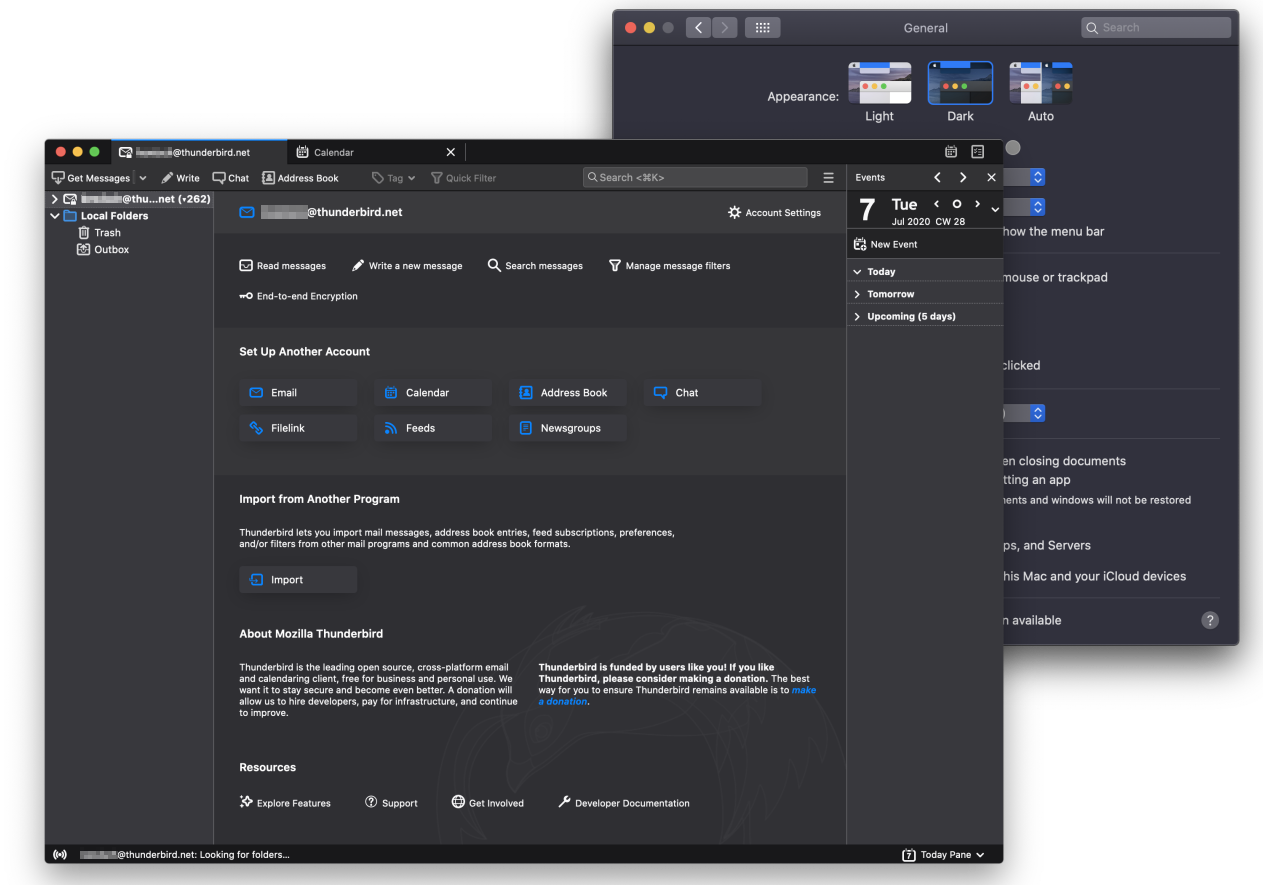Screen dimensions: 1263x885
Task: Open the Thunderbird hamburger app menu
Action: 828,178
